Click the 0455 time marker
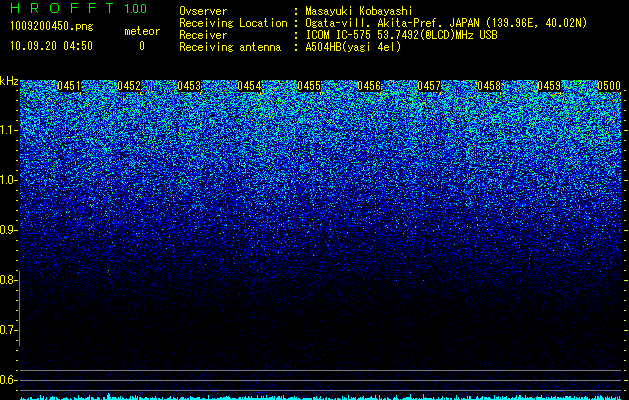 (309, 86)
